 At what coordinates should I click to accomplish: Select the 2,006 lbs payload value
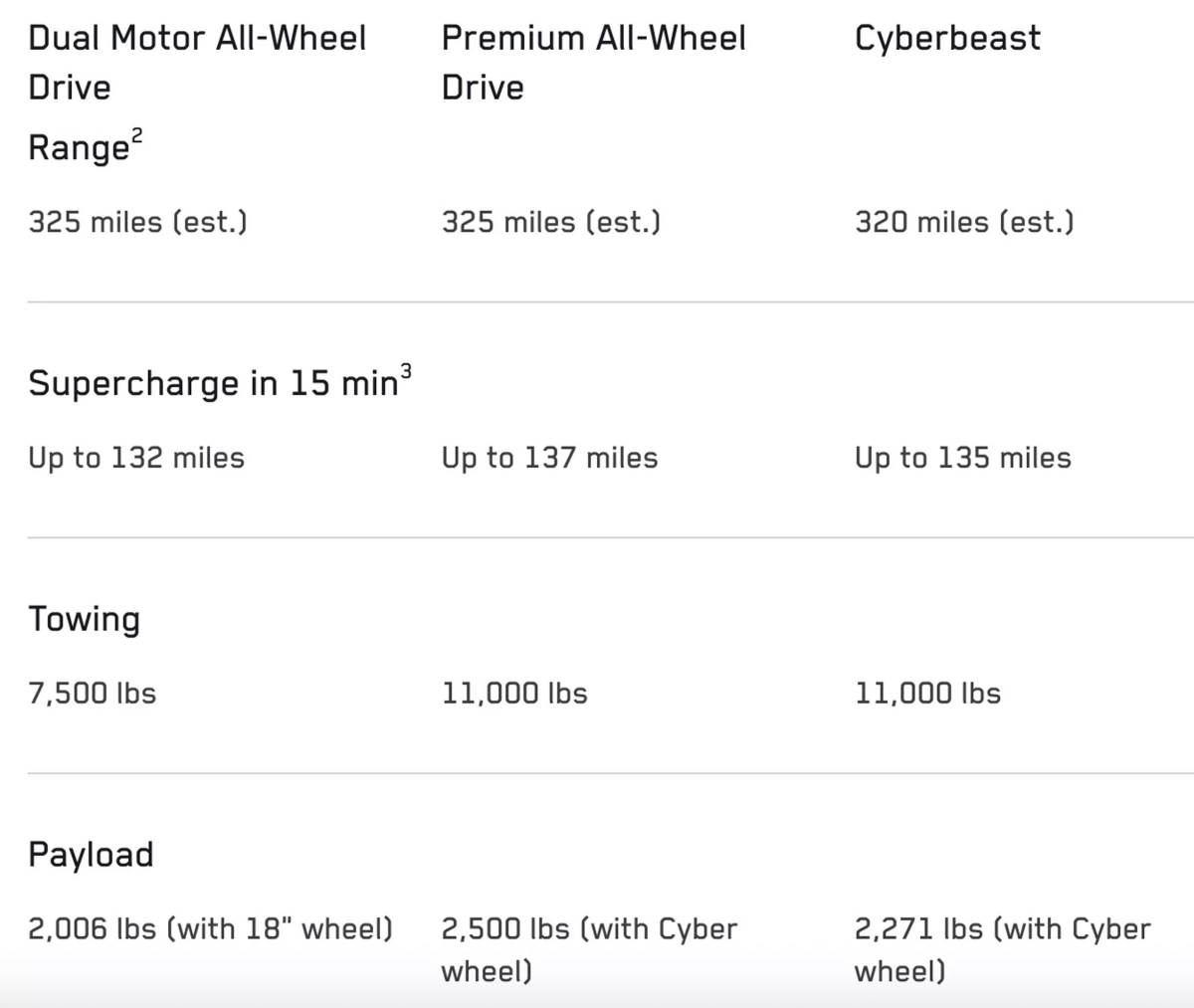210,928
